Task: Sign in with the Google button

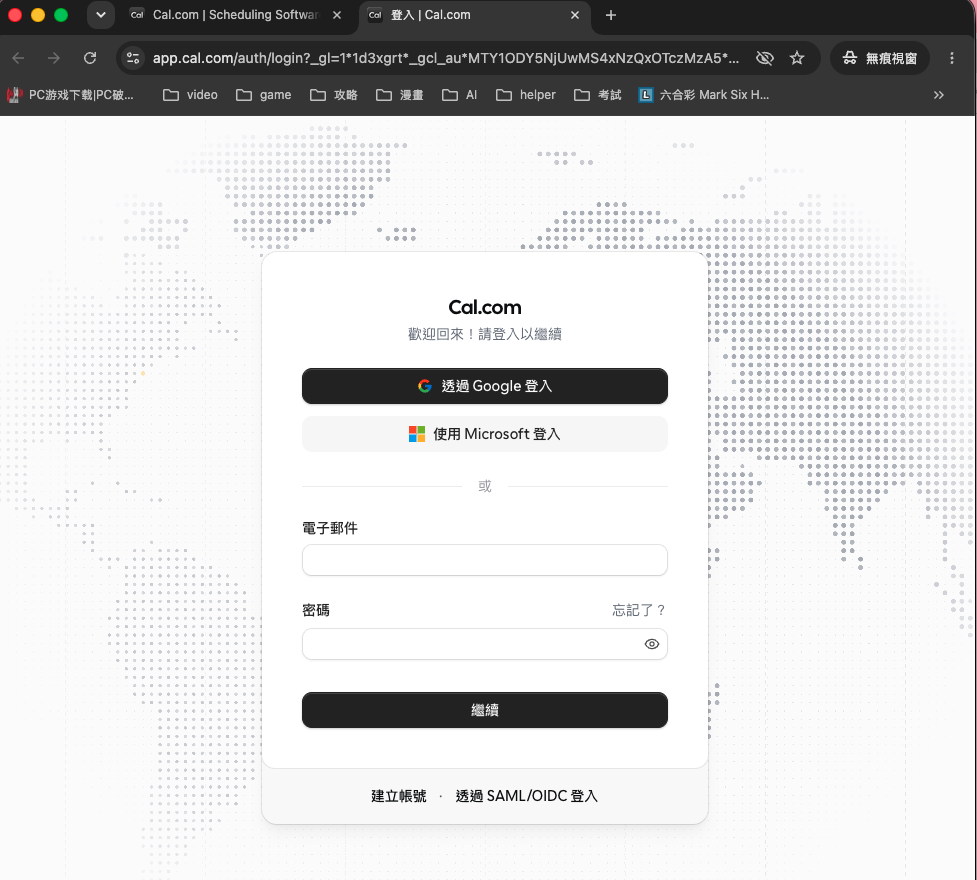Action: tap(485, 386)
